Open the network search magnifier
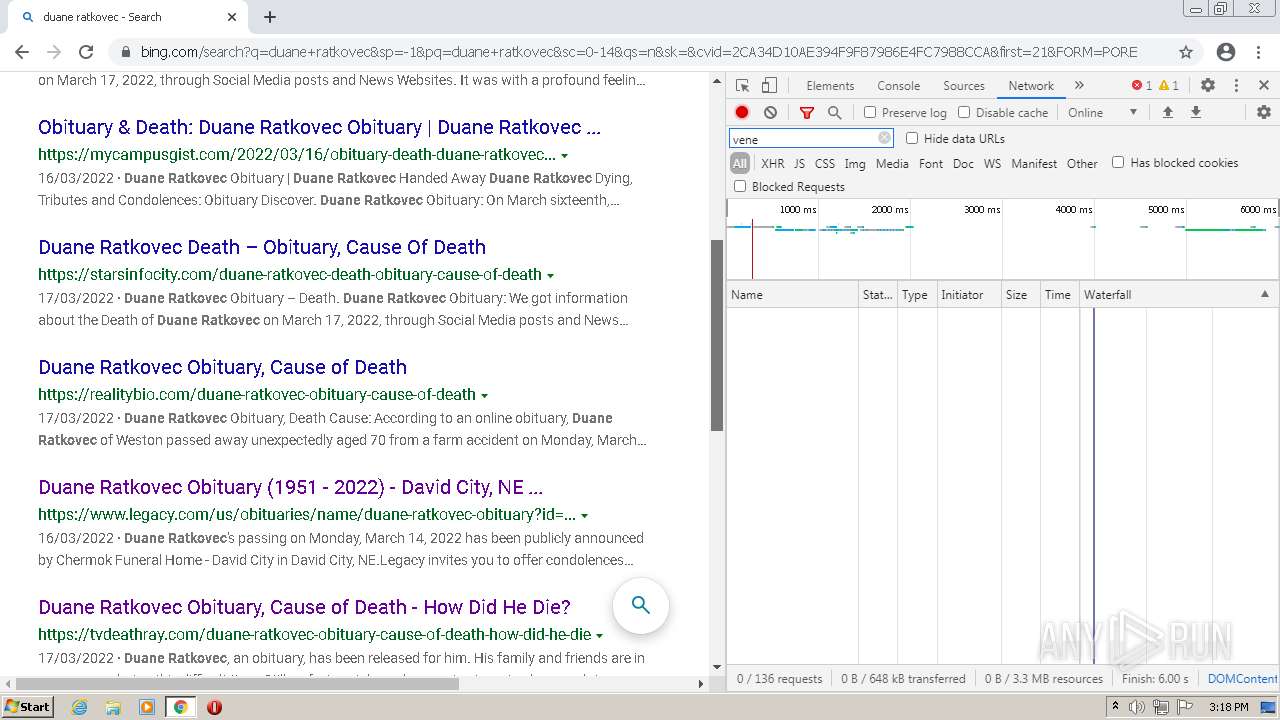 835,113
